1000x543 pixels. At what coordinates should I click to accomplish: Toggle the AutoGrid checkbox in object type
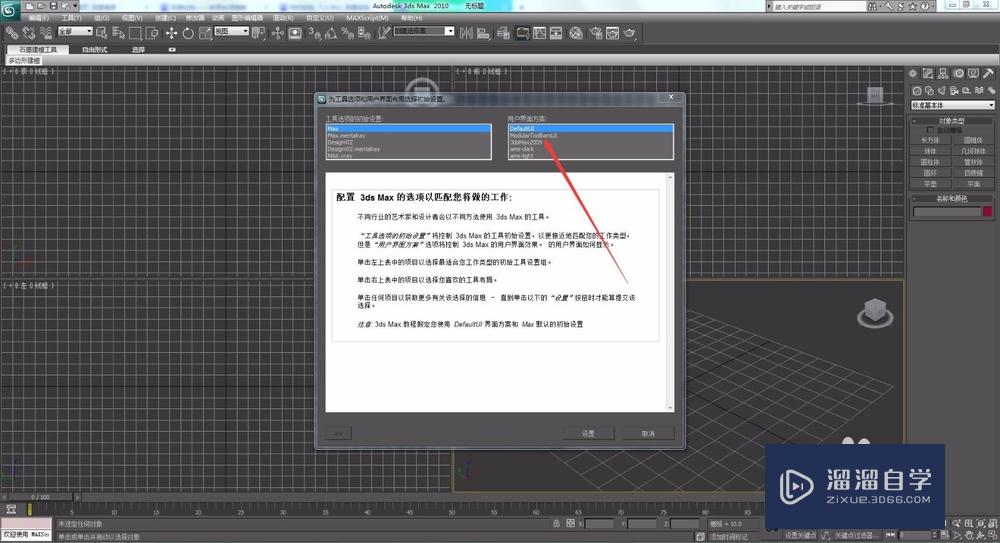pos(930,130)
